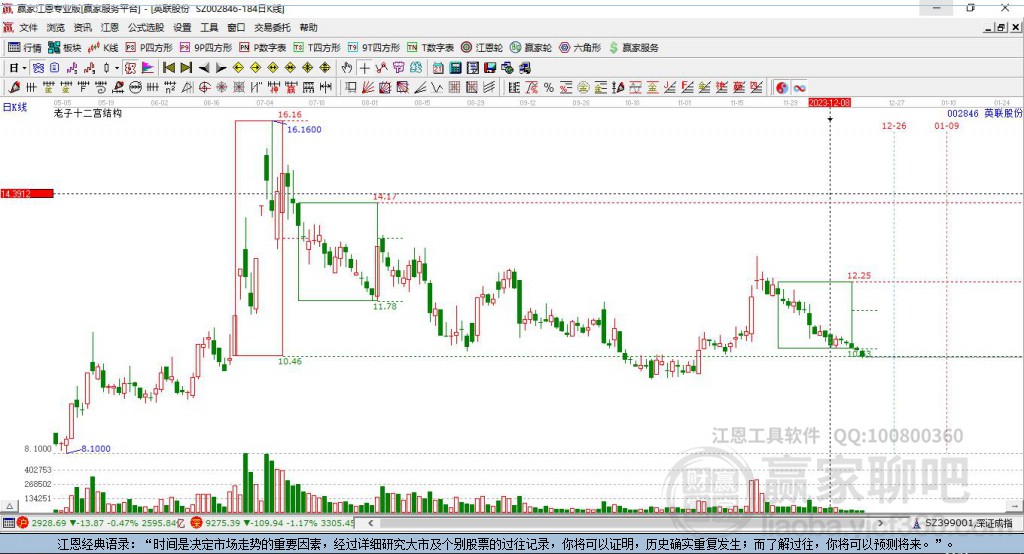Toggle the rainbow triangle indicator button
The height and width of the screenshot is (554, 1024).
[x=148, y=68]
